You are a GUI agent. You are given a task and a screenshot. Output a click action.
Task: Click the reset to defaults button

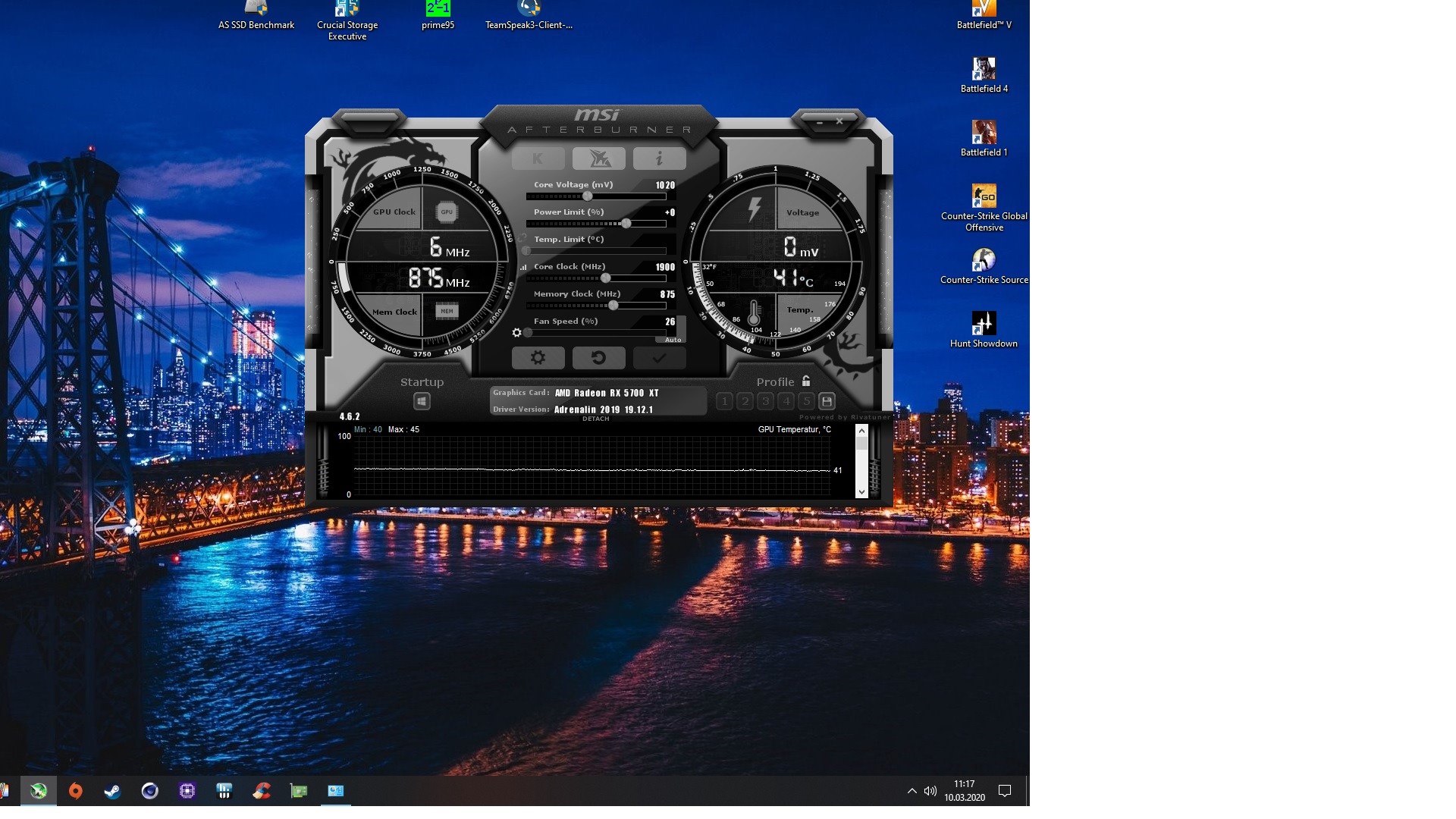tap(598, 358)
